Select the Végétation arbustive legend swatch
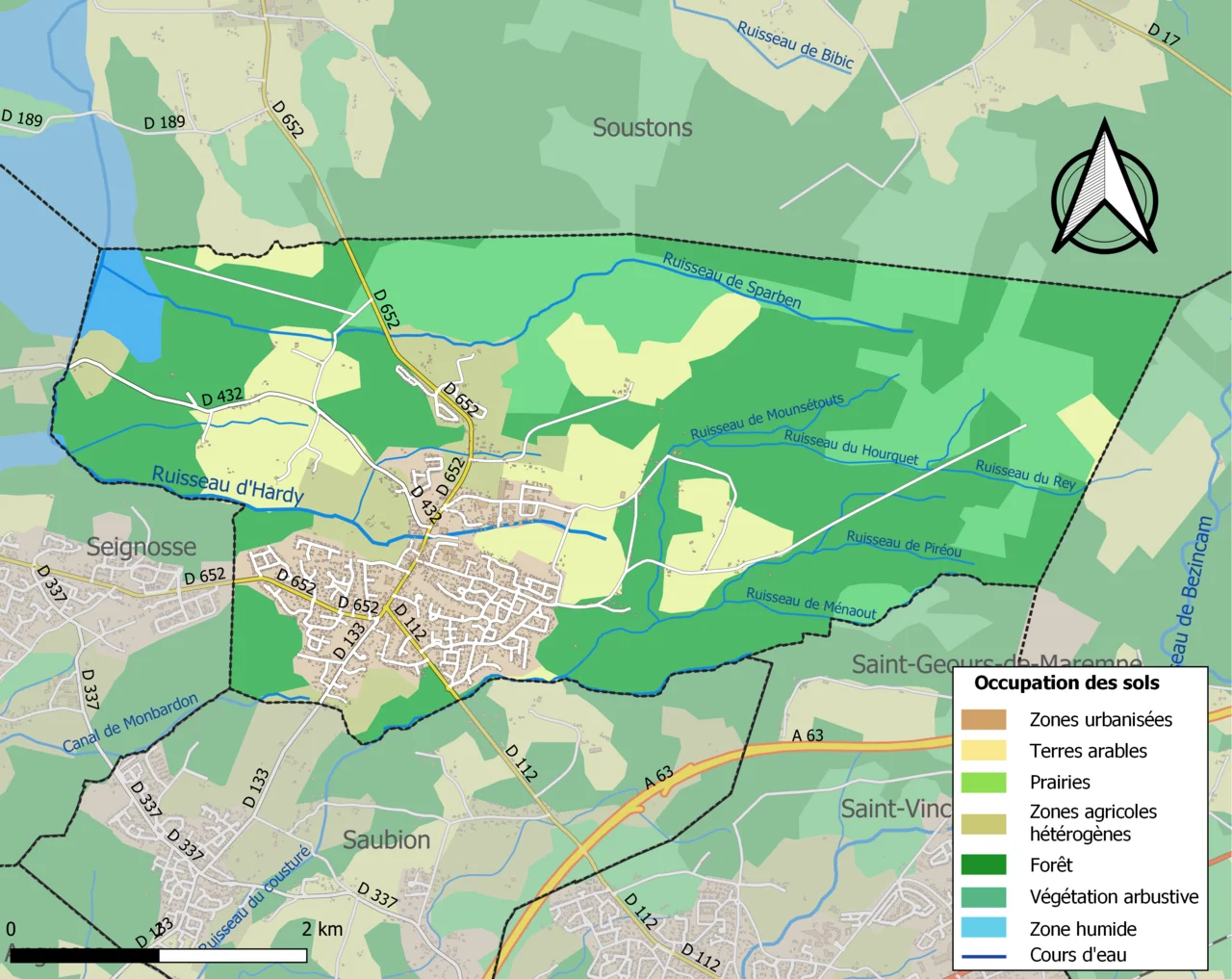Viewport: 1232px width, 979px height. coord(983,896)
